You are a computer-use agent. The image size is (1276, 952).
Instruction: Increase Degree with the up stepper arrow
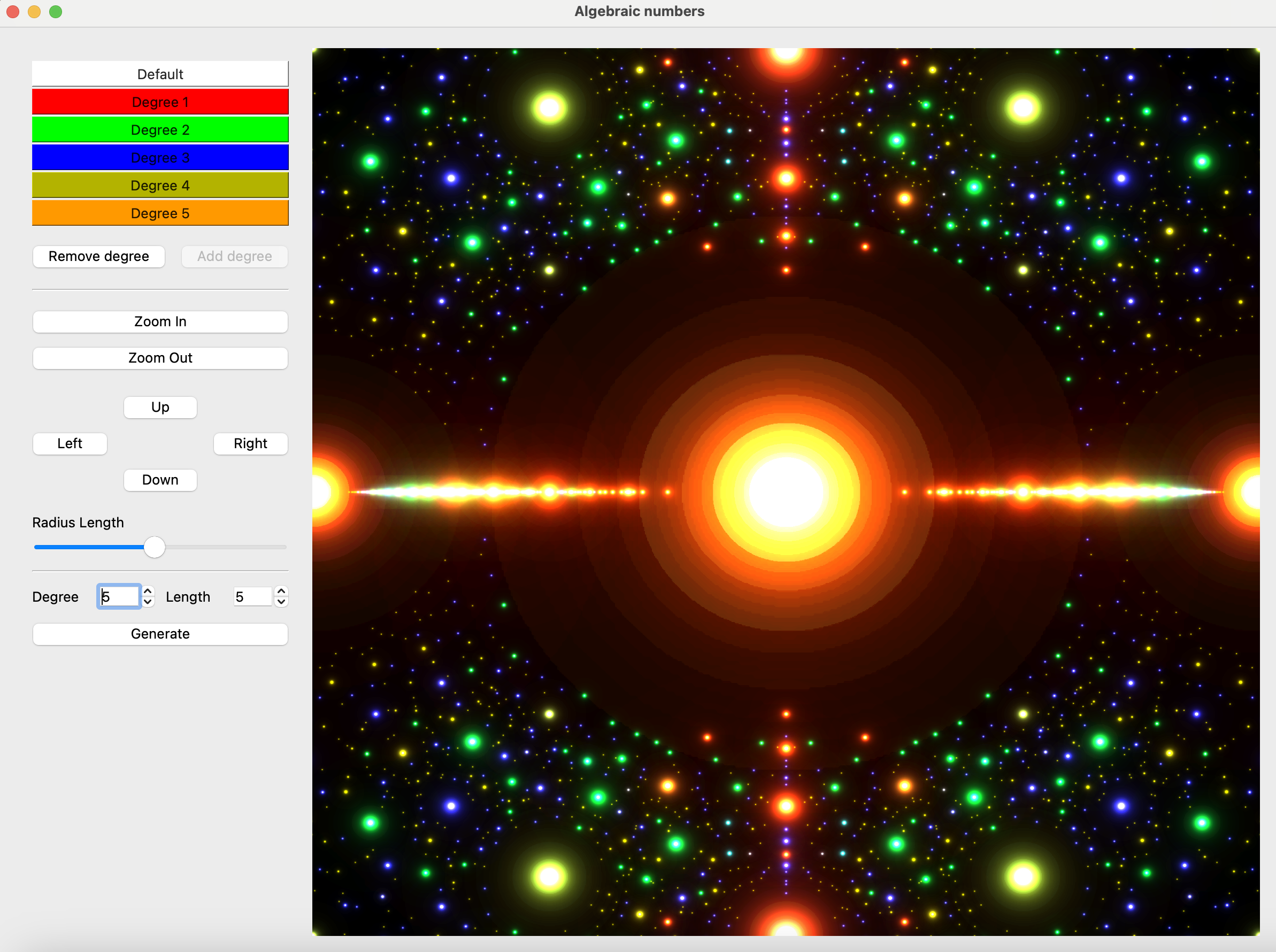point(148,591)
